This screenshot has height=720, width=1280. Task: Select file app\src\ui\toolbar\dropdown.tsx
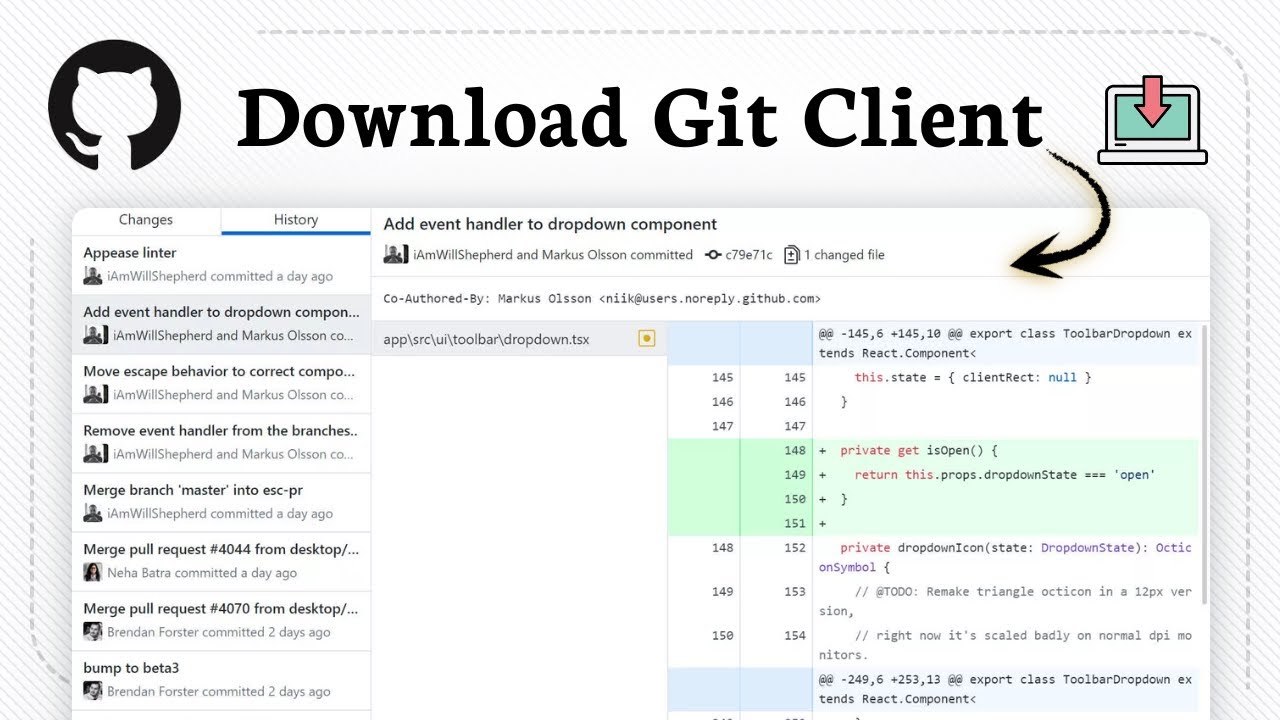[x=519, y=339]
